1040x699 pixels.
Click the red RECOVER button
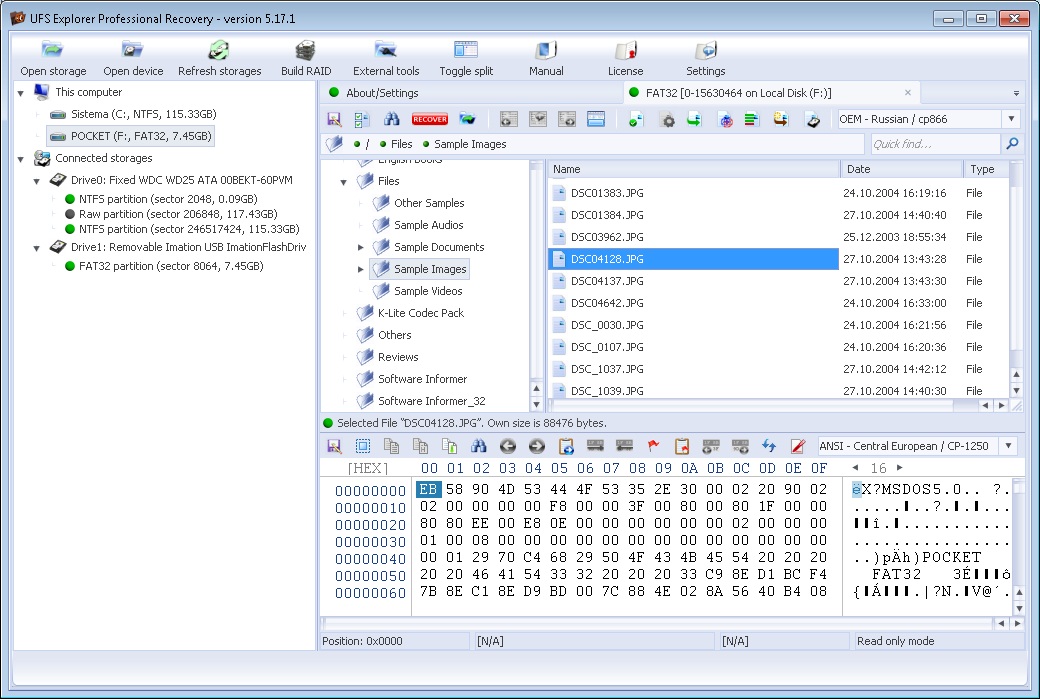pyautogui.click(x=429, y=119)
